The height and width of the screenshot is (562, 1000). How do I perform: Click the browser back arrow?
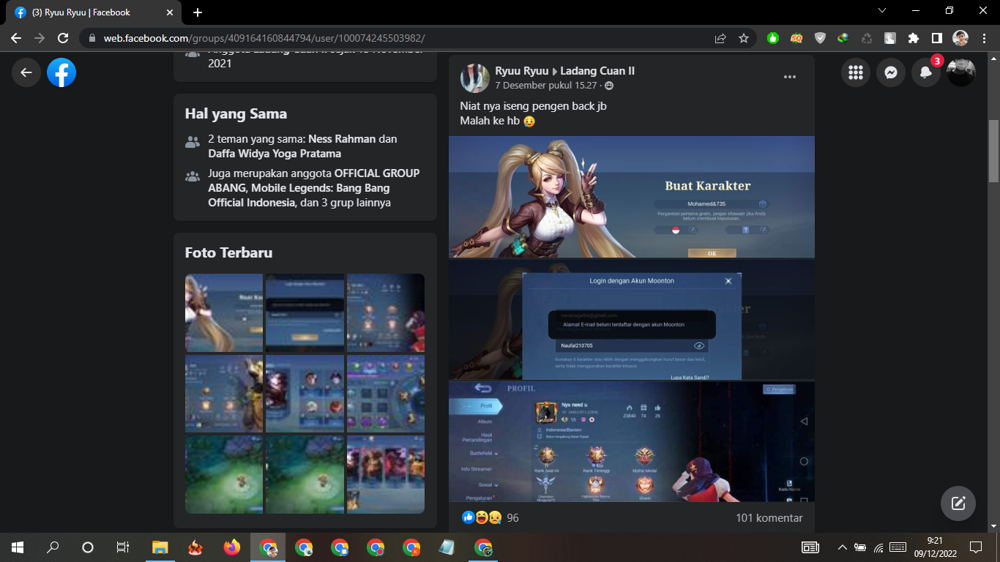[x=16, y=38]
